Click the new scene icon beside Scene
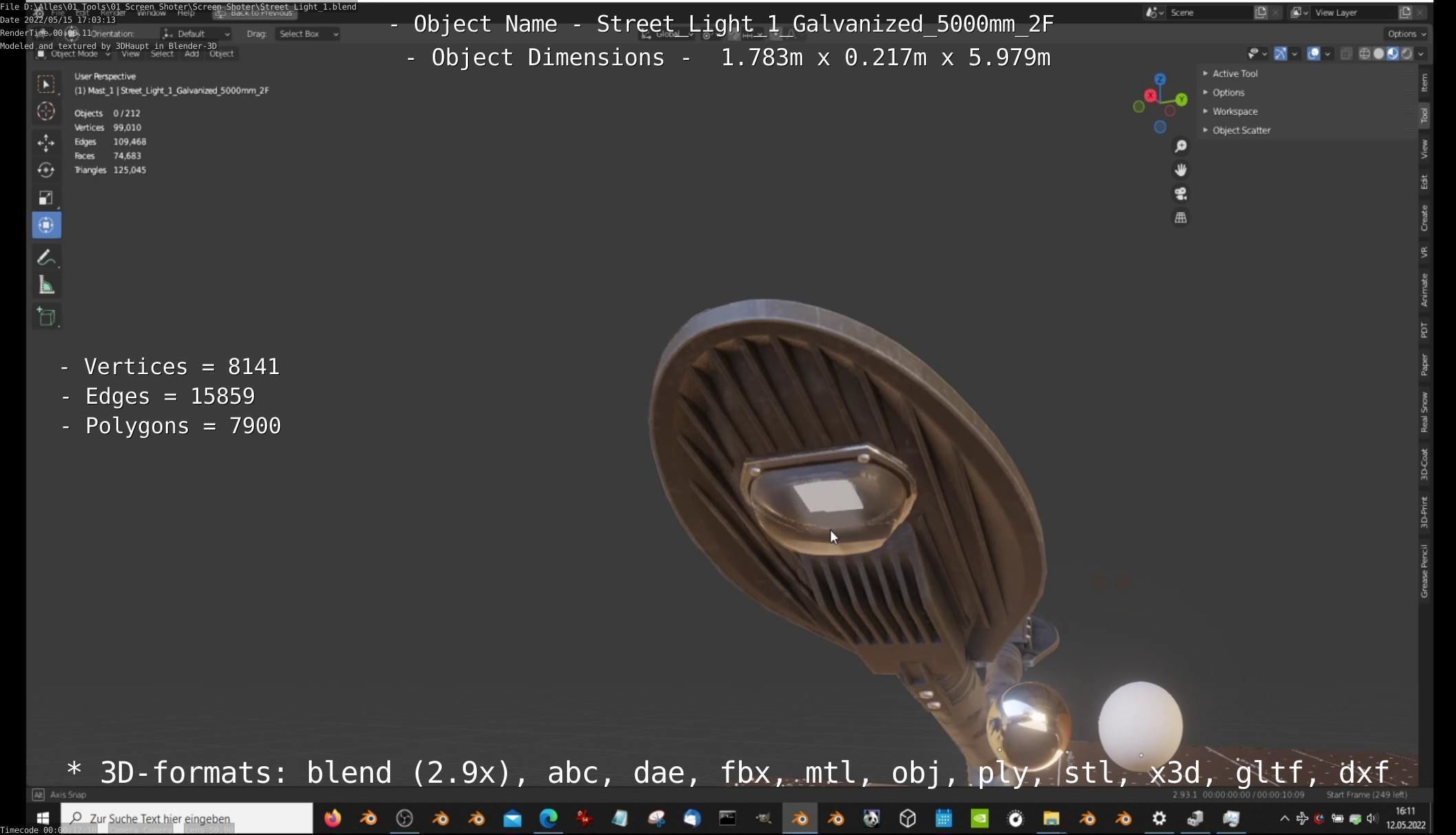 [x=1261, y=12]
